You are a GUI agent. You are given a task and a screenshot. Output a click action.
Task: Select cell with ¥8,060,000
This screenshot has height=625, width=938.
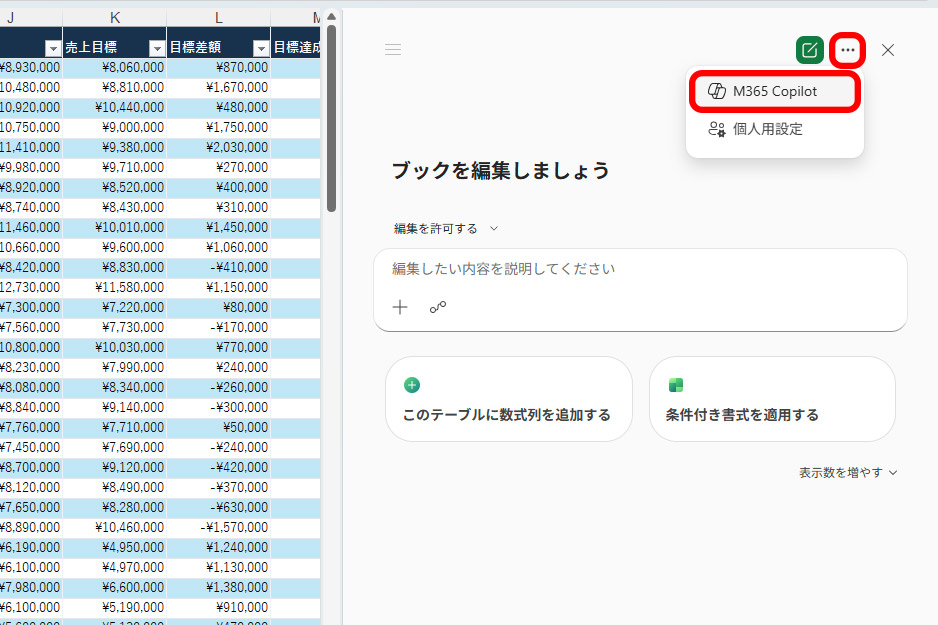[x=115, y=68]
